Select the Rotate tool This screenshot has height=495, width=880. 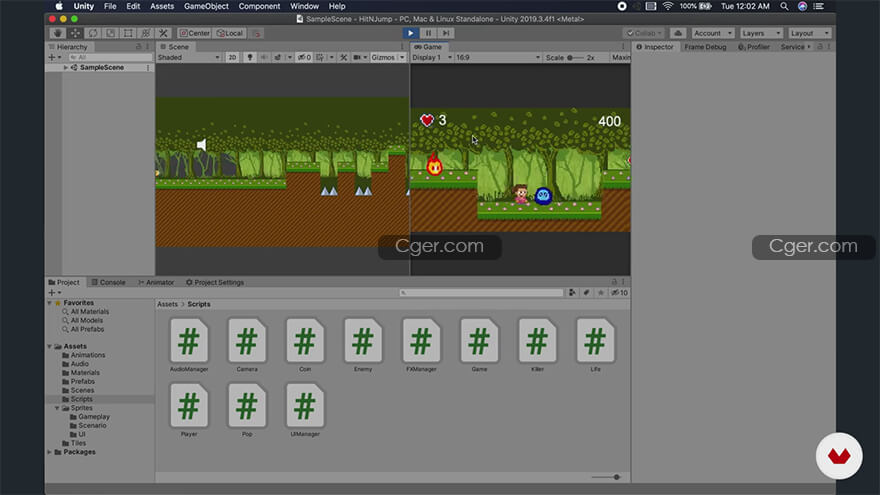point(93,33)
